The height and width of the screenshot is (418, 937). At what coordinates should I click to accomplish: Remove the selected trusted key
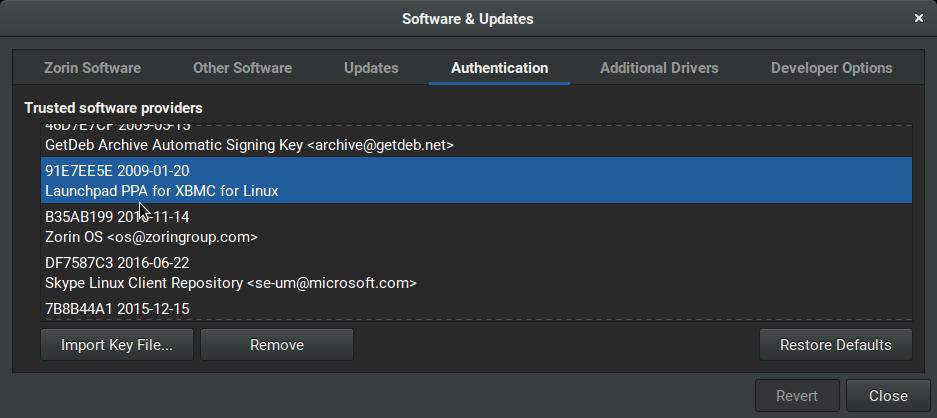[x=277, y=345]
